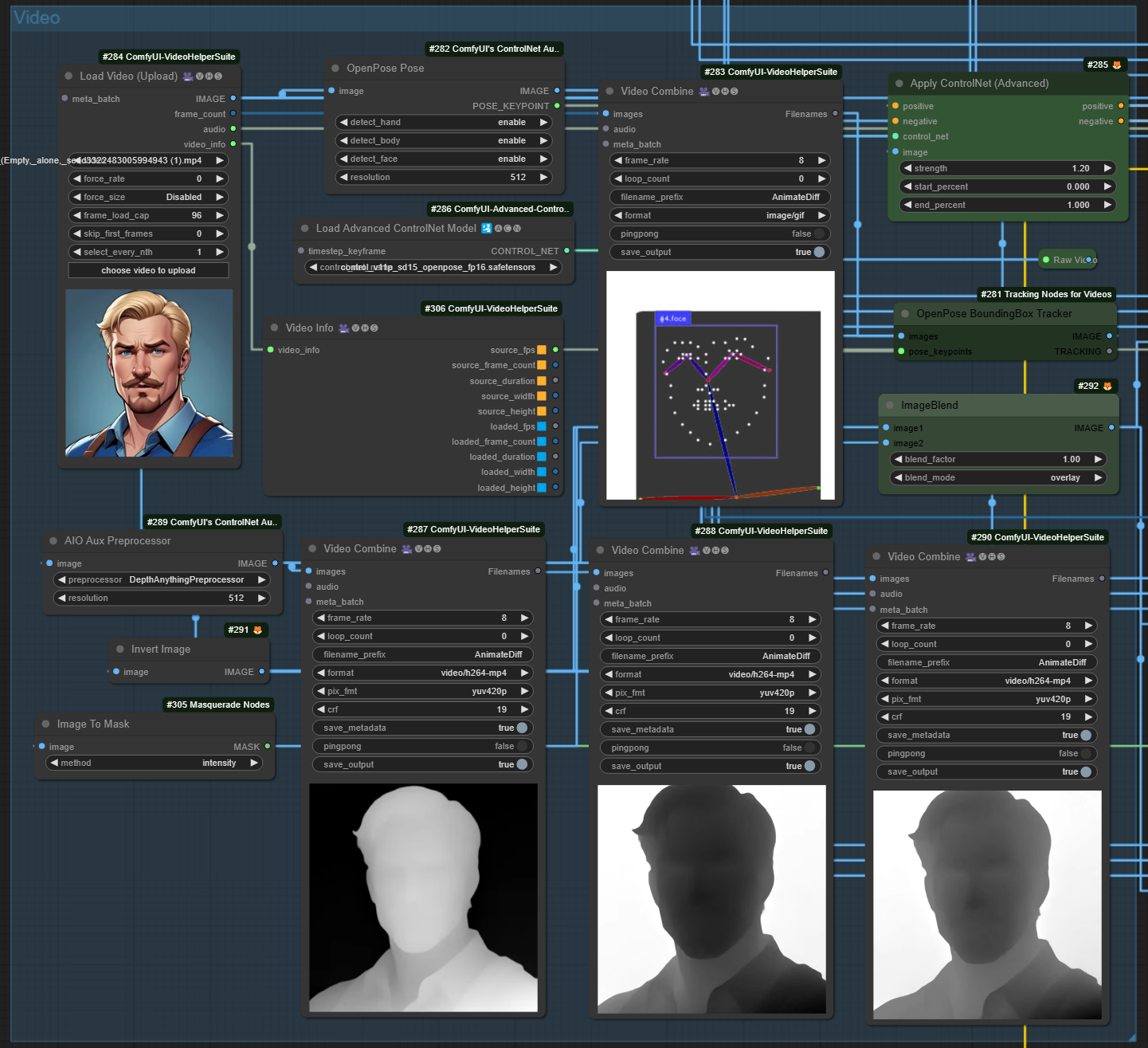Click the collapse dot on OpenPose Pose node
The height and width of the screenshot is (1048, 1148).
[335, 69]
